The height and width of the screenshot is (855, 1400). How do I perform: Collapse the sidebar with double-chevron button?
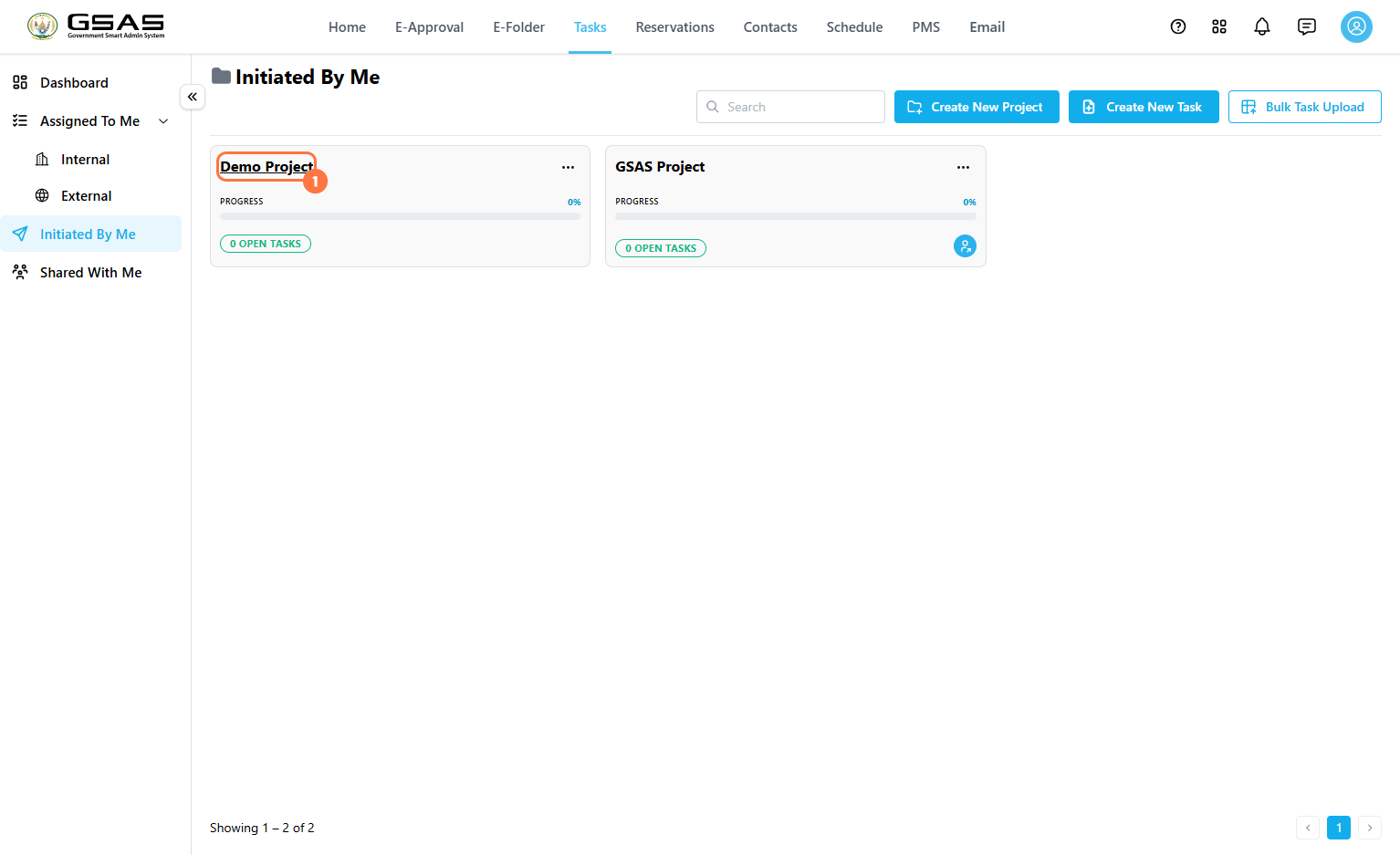[x=193, y=97]
